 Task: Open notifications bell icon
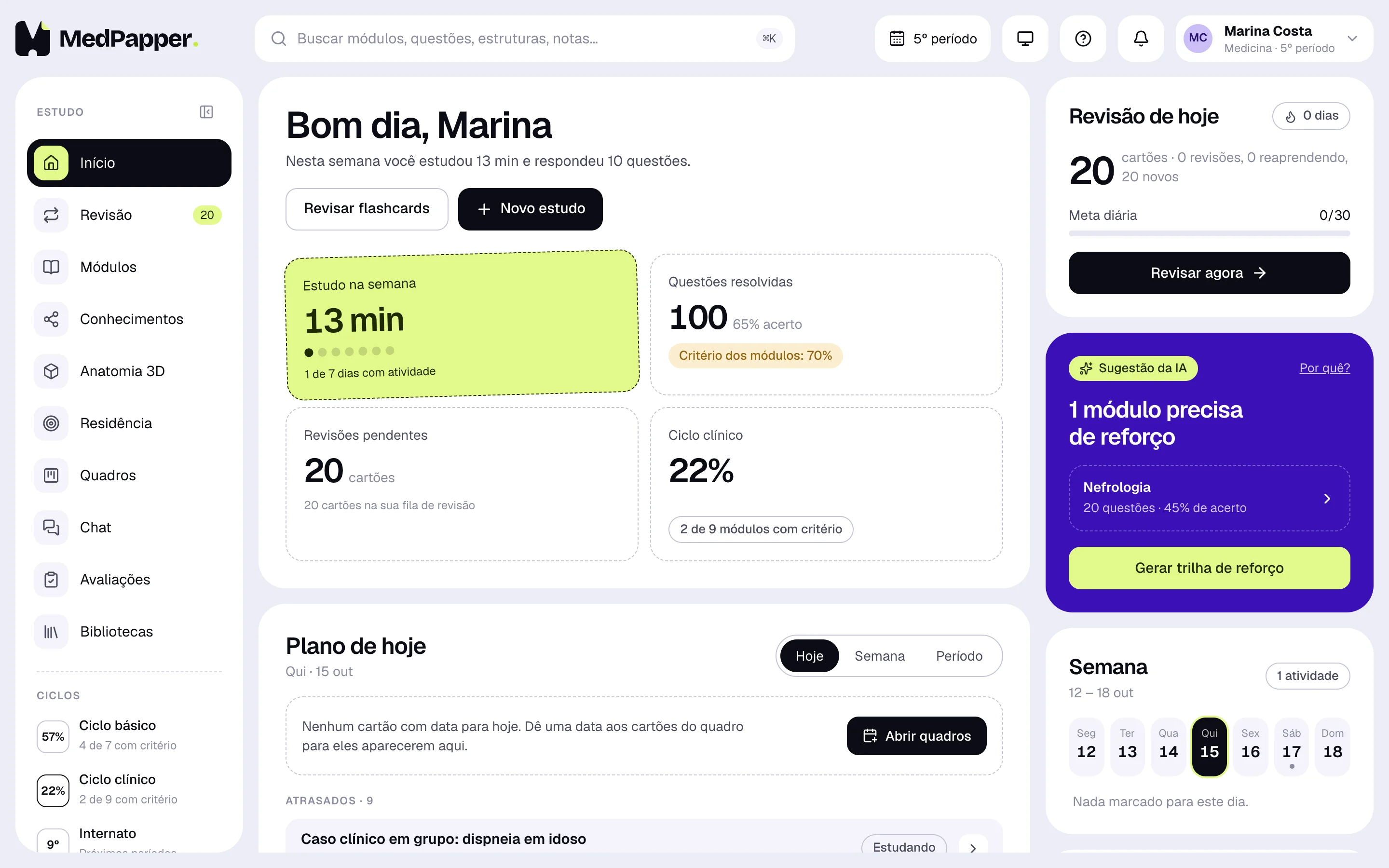pyautogui.click(x=1141, y=39)
